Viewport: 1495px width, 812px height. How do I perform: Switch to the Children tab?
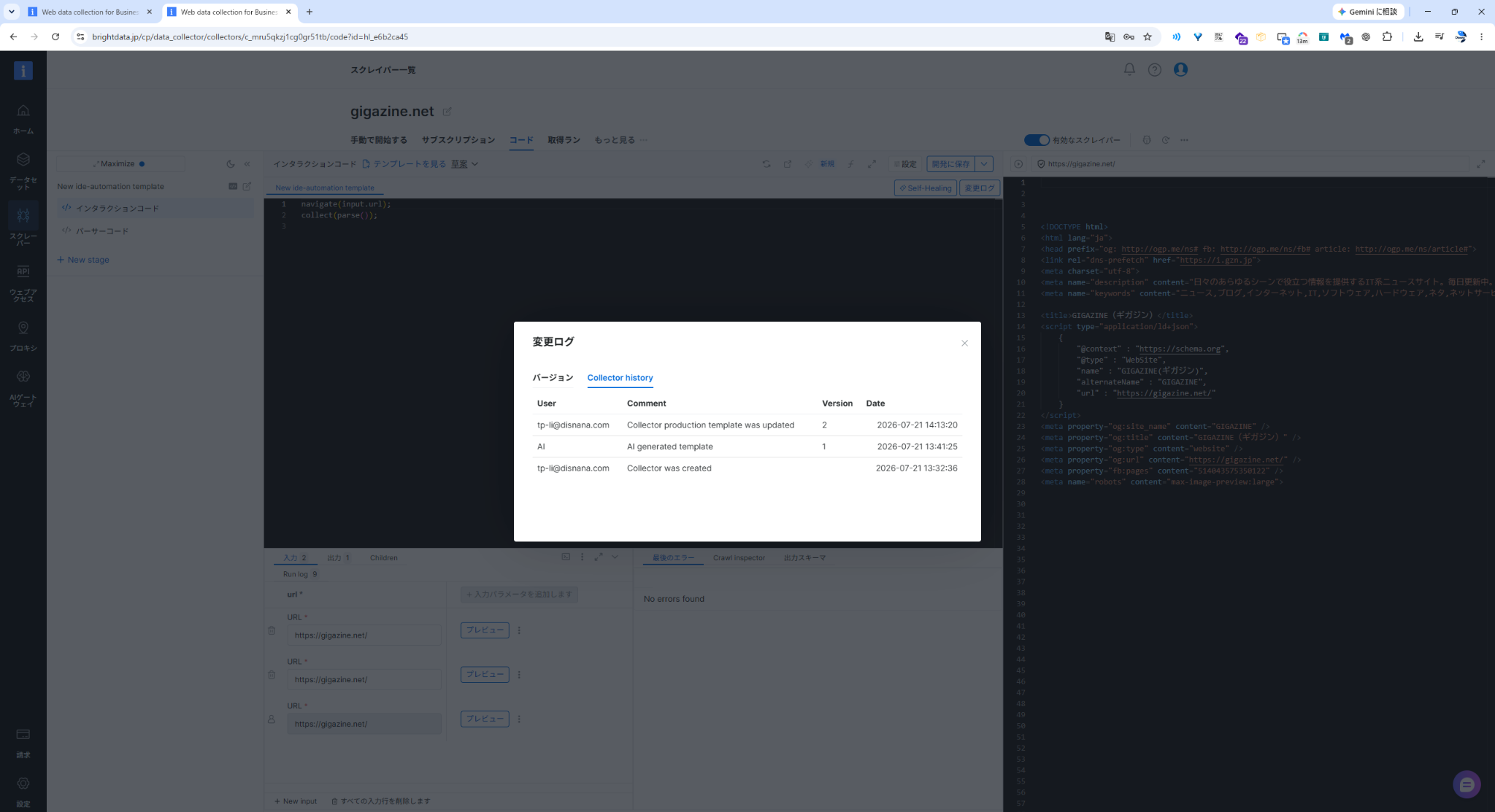[x=384, y=558]
